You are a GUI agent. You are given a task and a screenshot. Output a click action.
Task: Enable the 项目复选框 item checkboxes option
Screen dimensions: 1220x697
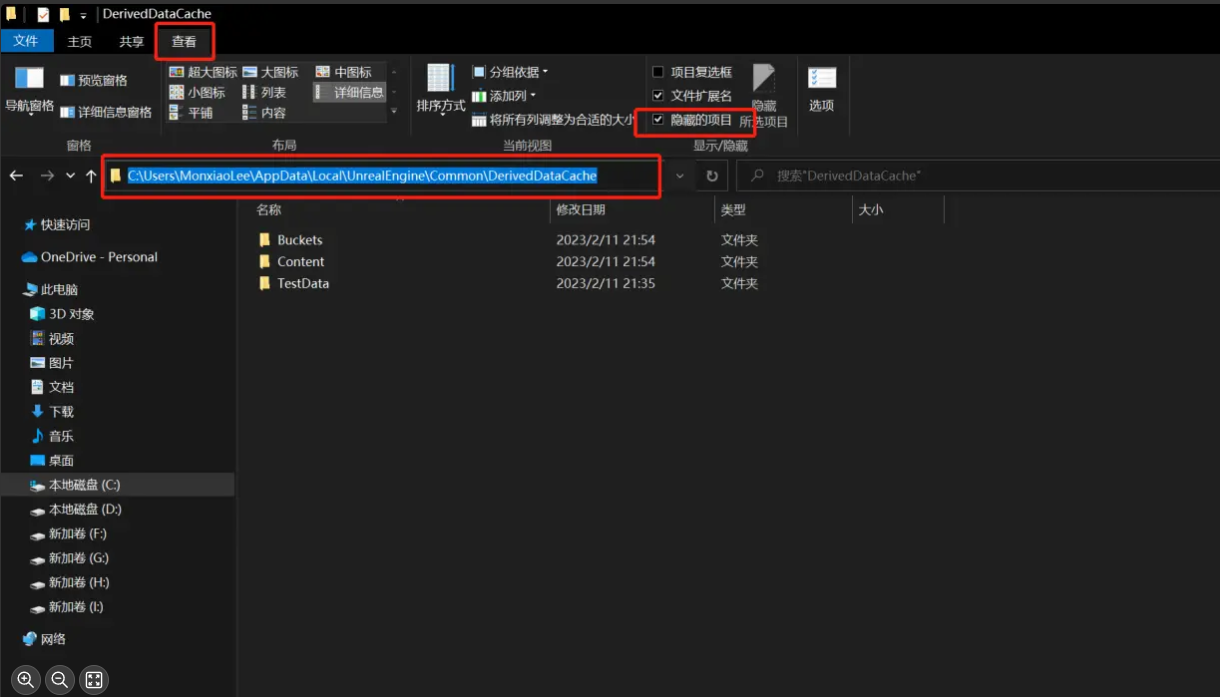[x=658, y=72]
